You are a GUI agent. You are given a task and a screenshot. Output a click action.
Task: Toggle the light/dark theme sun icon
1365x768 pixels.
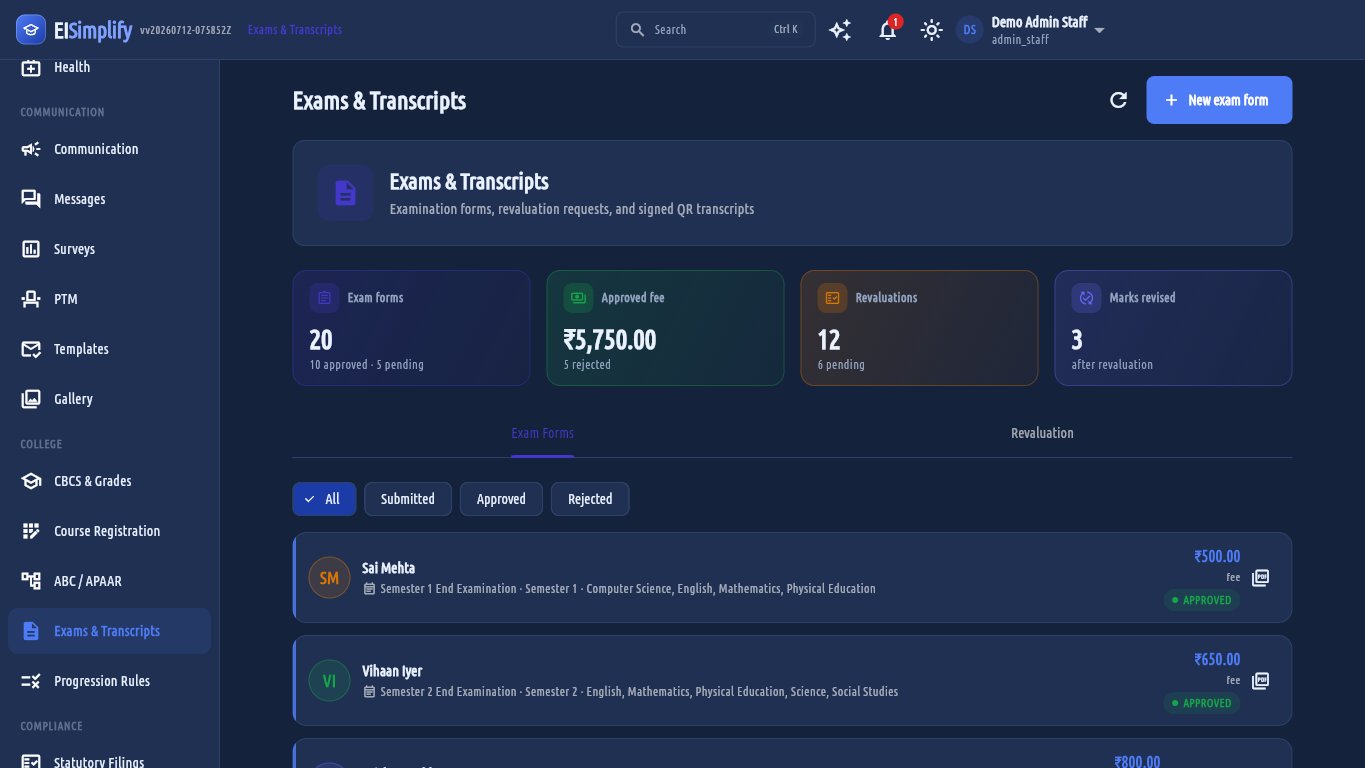point(932,30)
